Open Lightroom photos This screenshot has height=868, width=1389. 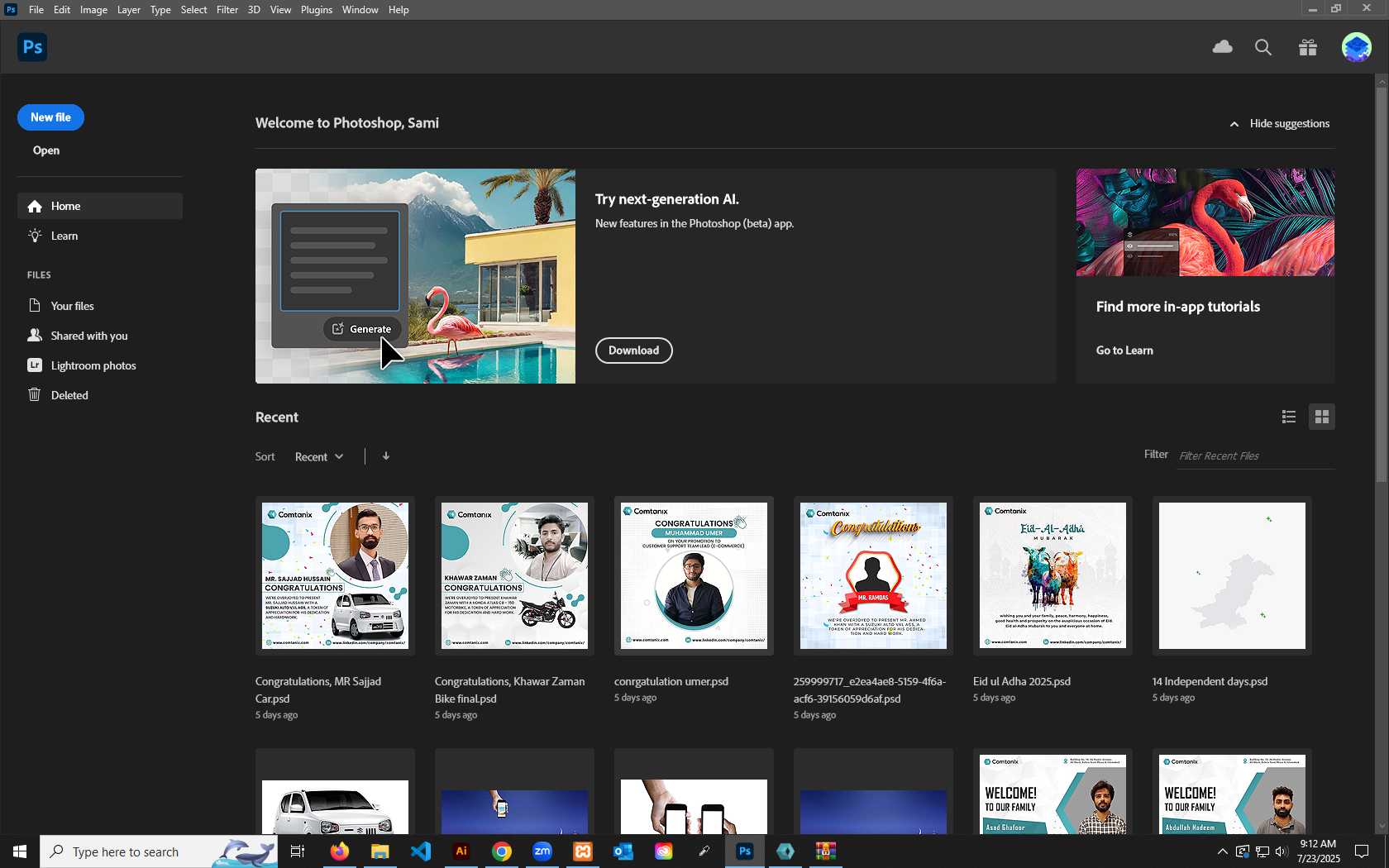point(100,365)
